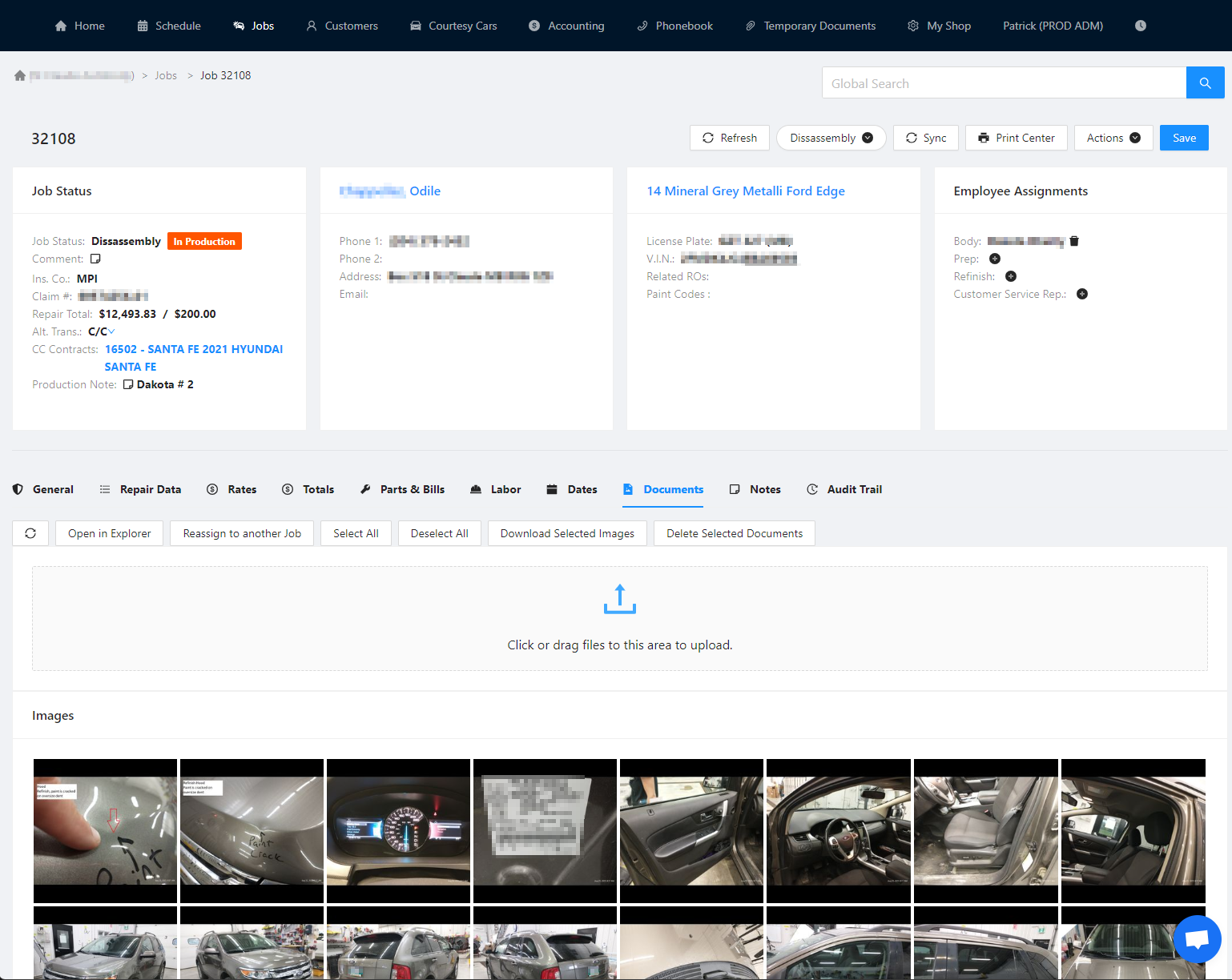Open the Customers section
Viewport: 1232px width, 980px height.
[341, 26]
